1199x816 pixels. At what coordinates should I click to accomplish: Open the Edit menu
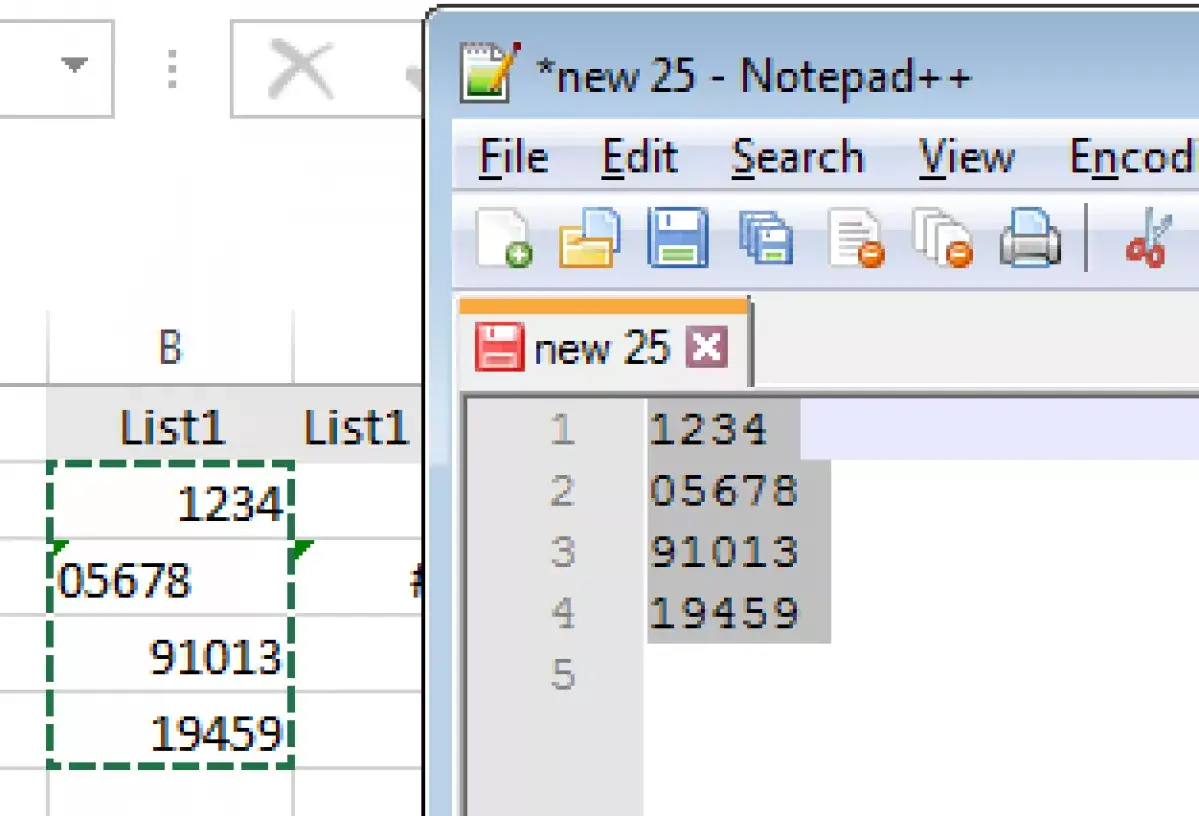639,158
